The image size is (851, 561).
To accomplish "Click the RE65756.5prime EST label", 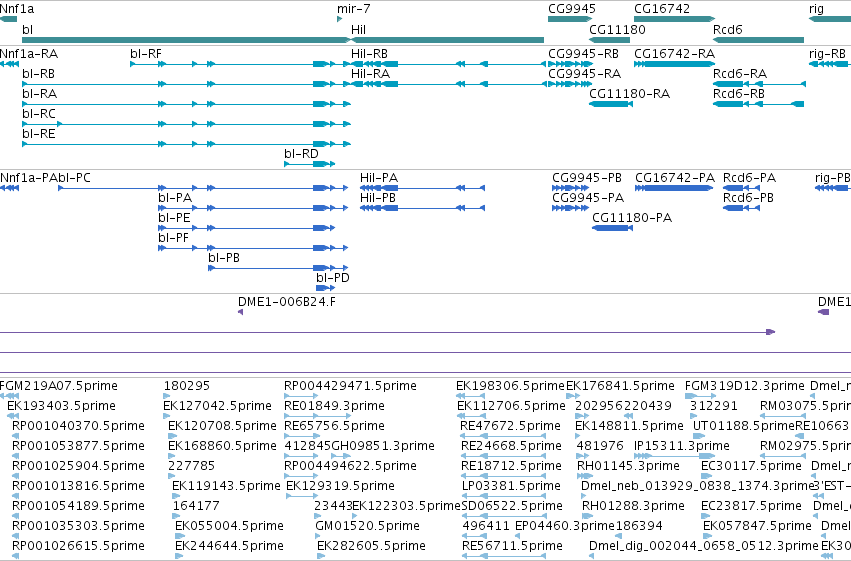I will point(334,426).
